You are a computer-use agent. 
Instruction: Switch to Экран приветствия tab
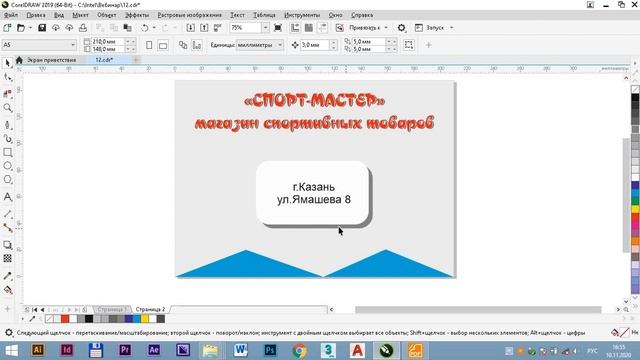tap(51, 60)
